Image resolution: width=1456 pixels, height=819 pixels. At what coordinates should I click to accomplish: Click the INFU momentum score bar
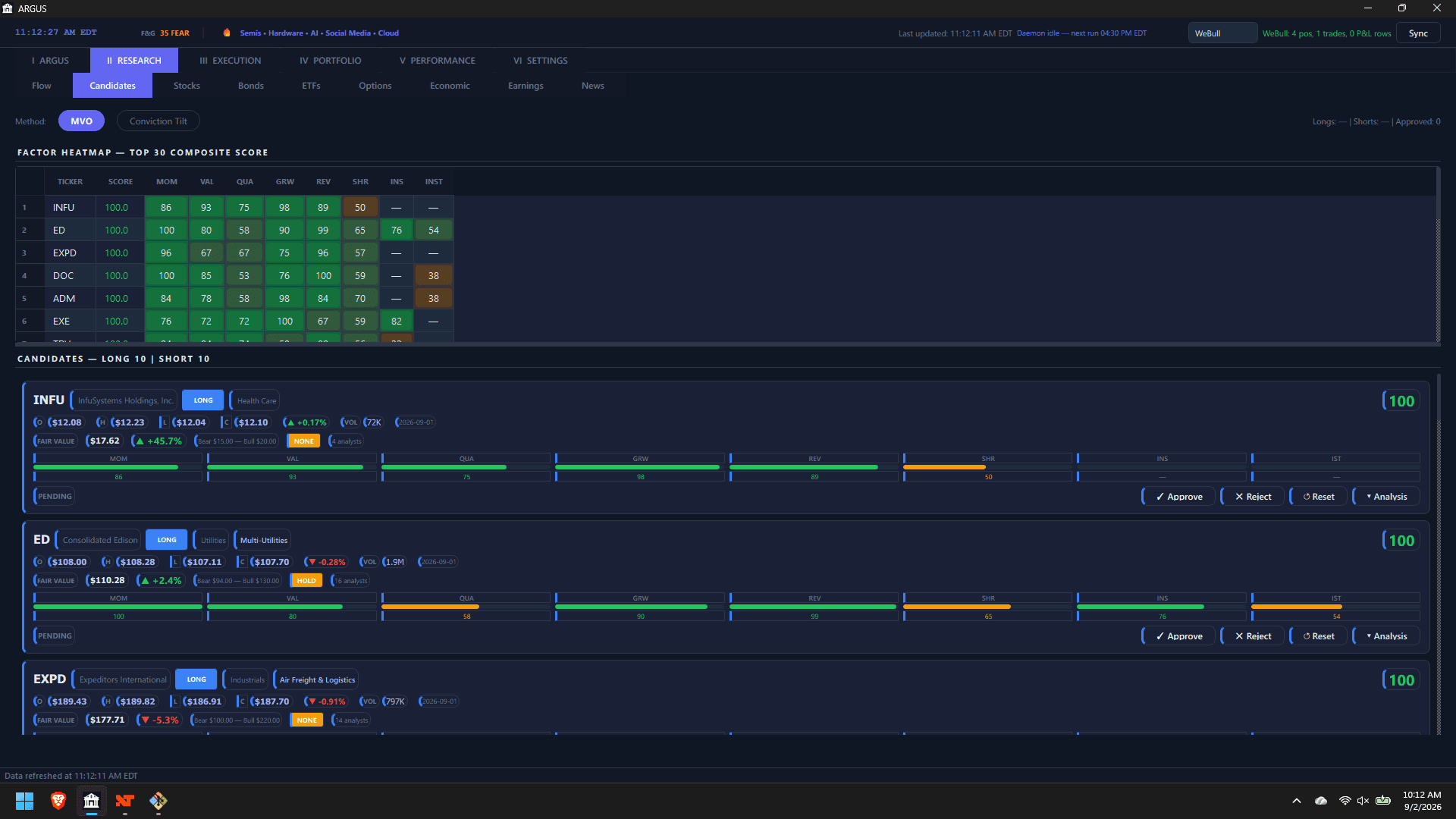118,467
